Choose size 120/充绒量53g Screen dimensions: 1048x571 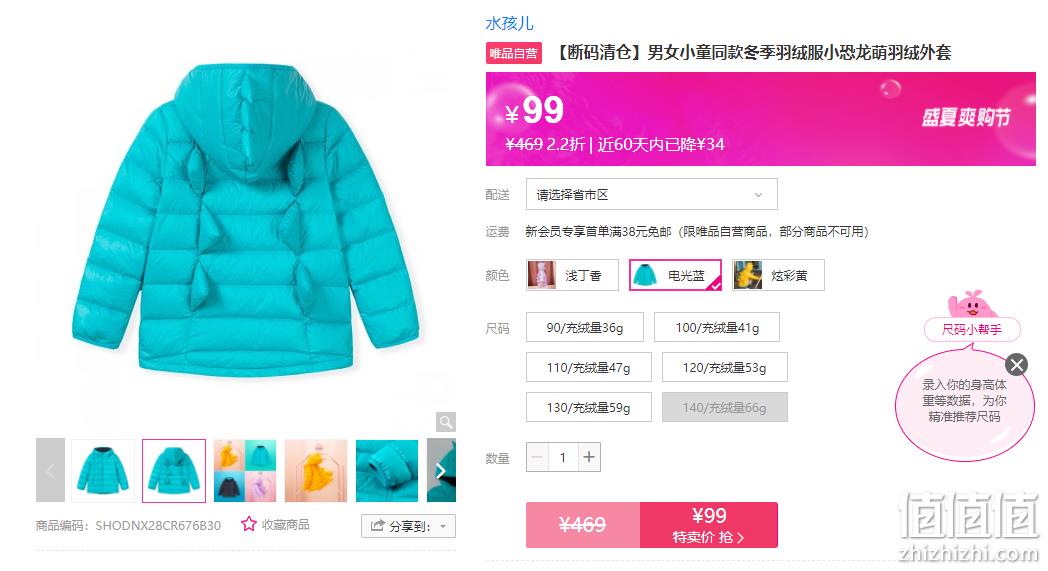coord(725,368)
